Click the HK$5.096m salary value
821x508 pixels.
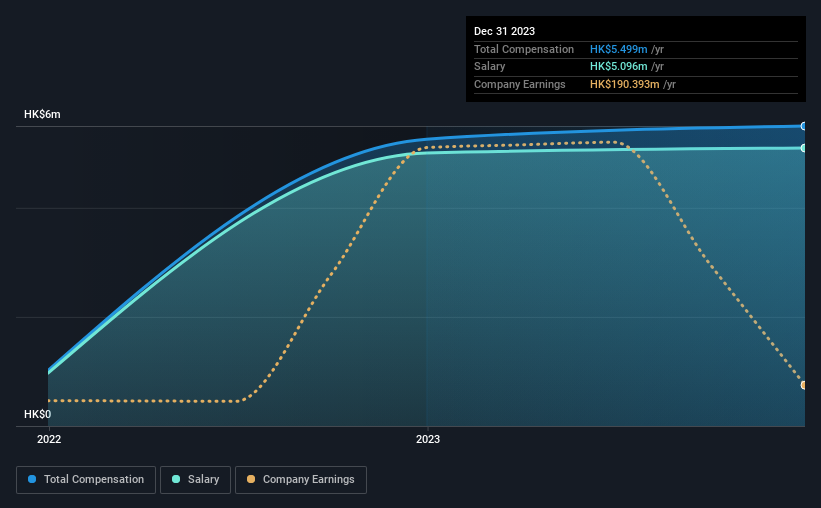pyautogui.click(x=618, y=67)
